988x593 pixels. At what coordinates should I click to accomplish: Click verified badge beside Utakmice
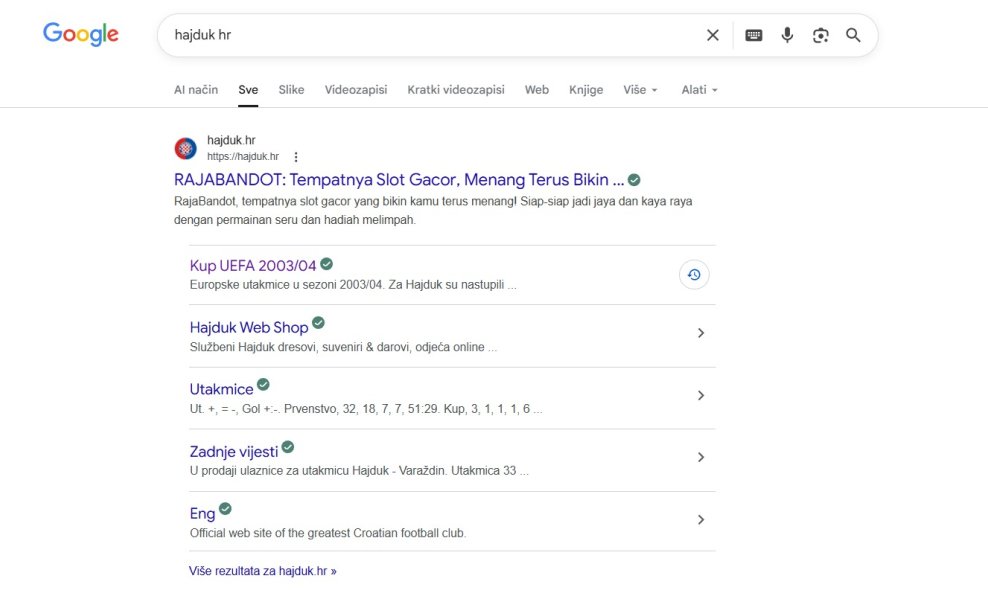263,384
